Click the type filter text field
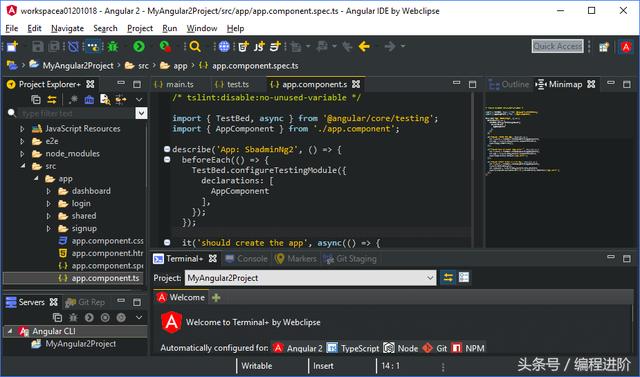 (77, 113)
